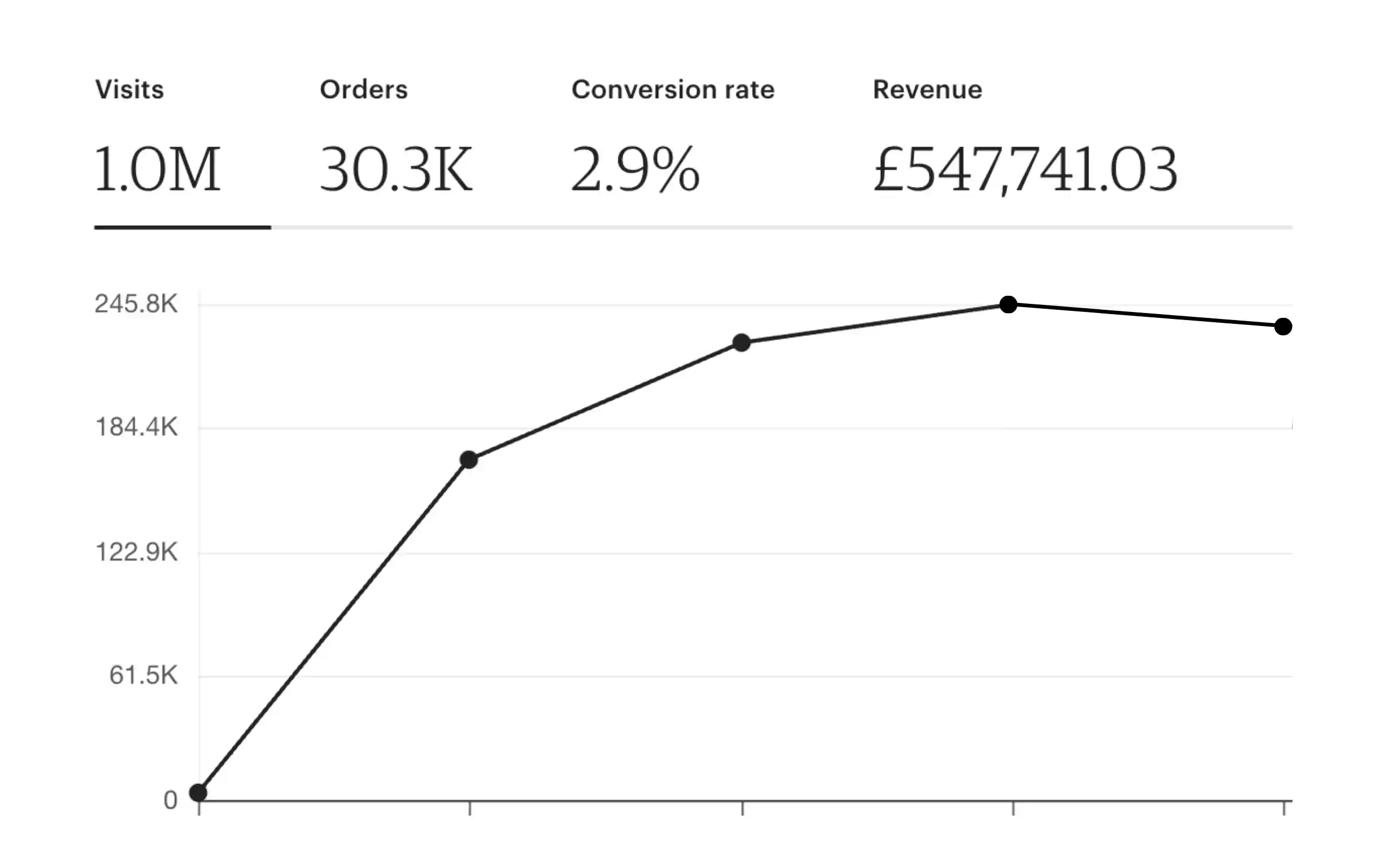The width and height of the screenshot is (1380, 868).
Task: Open the Orders tab
Action: pyautogui.click(x=363, y=90)
